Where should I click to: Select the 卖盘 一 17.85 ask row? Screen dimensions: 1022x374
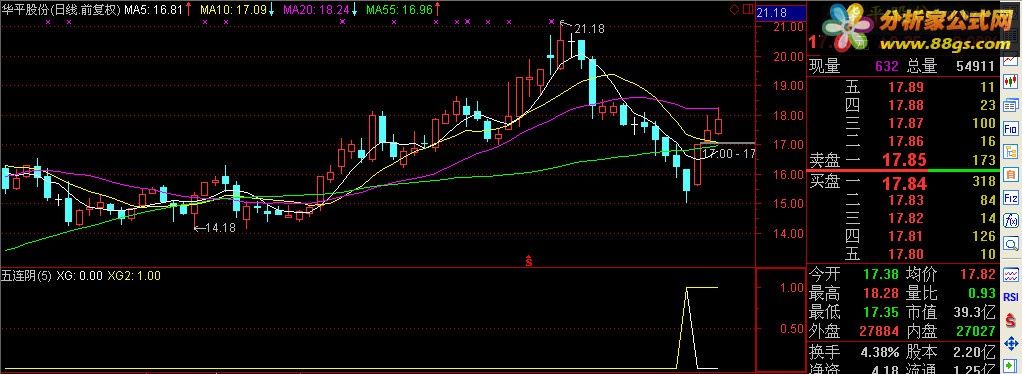point(902,160)
